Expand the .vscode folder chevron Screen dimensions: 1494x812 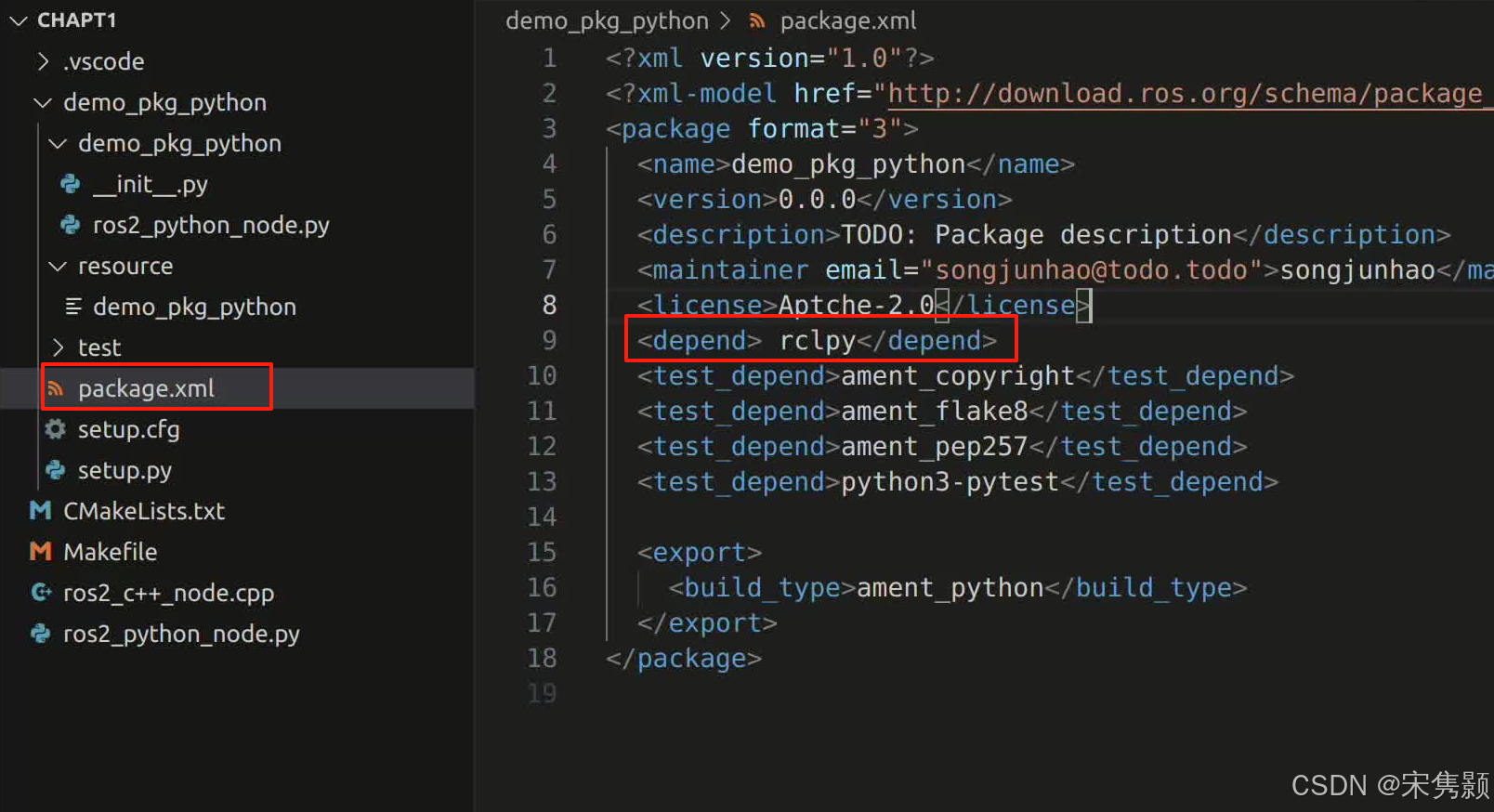(43, 61)
